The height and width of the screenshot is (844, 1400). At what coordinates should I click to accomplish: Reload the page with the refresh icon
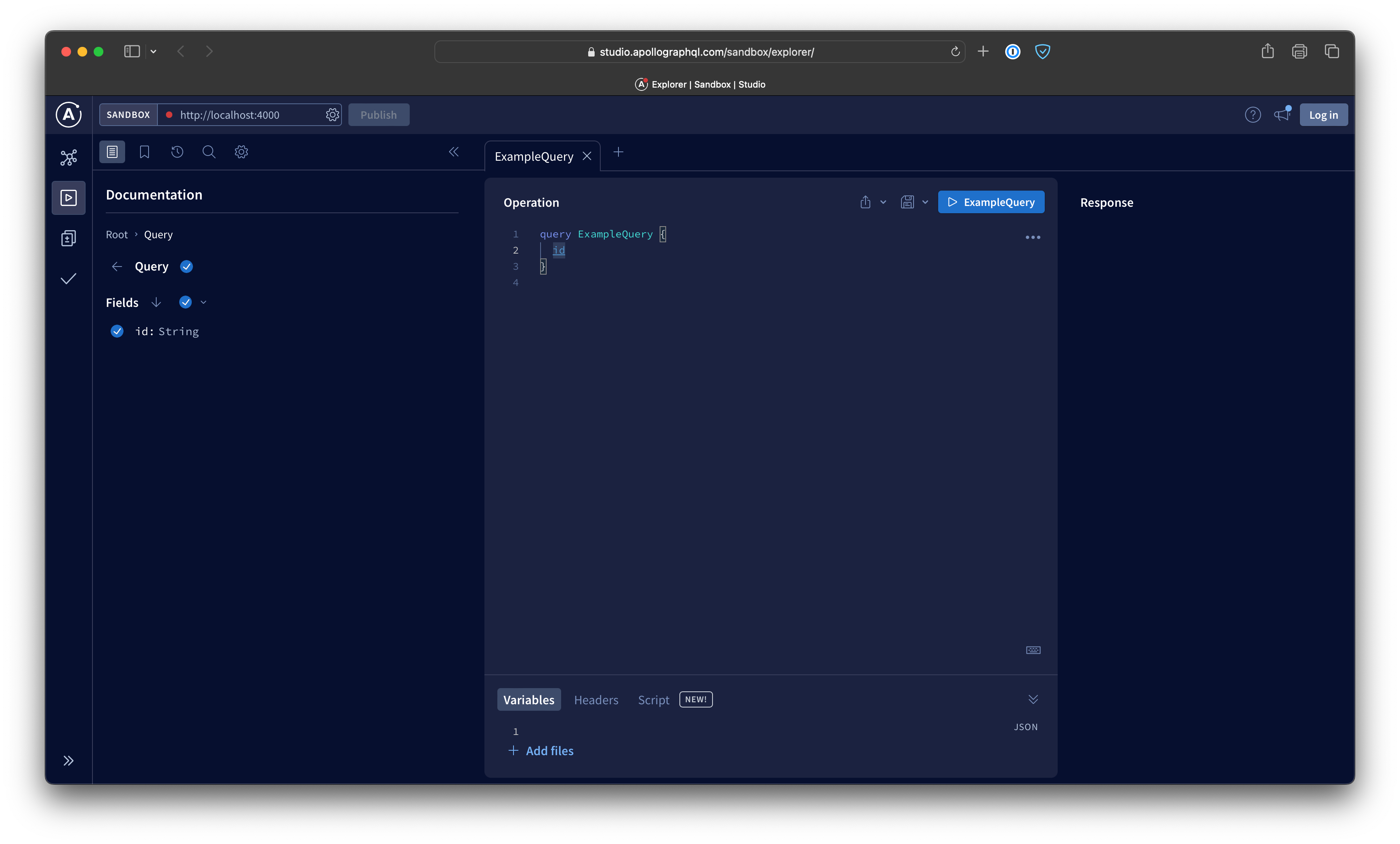point(955,52)
